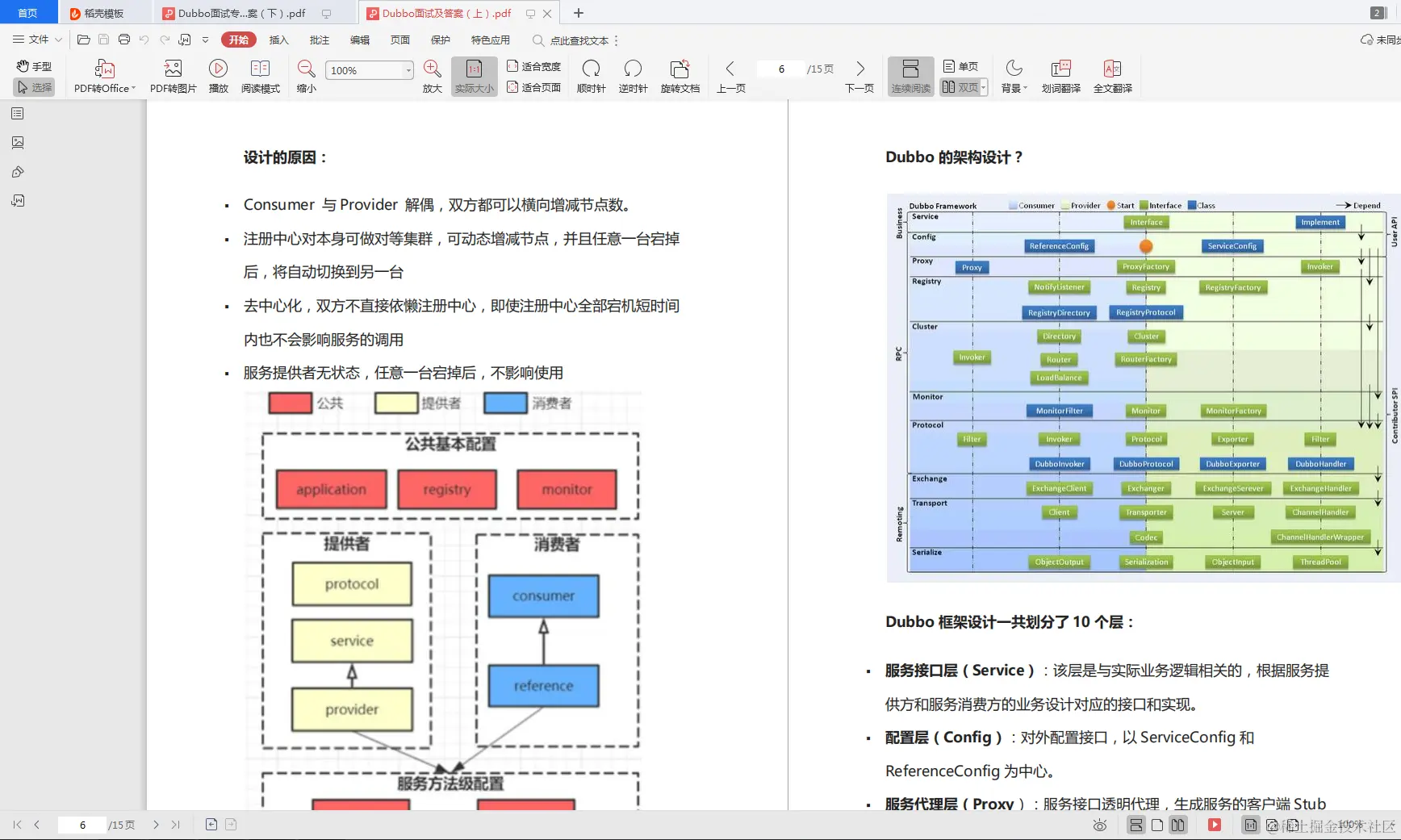Toggle eye-protection mode in the status bar
The image size is (1401, 840).
(1100, 825)
